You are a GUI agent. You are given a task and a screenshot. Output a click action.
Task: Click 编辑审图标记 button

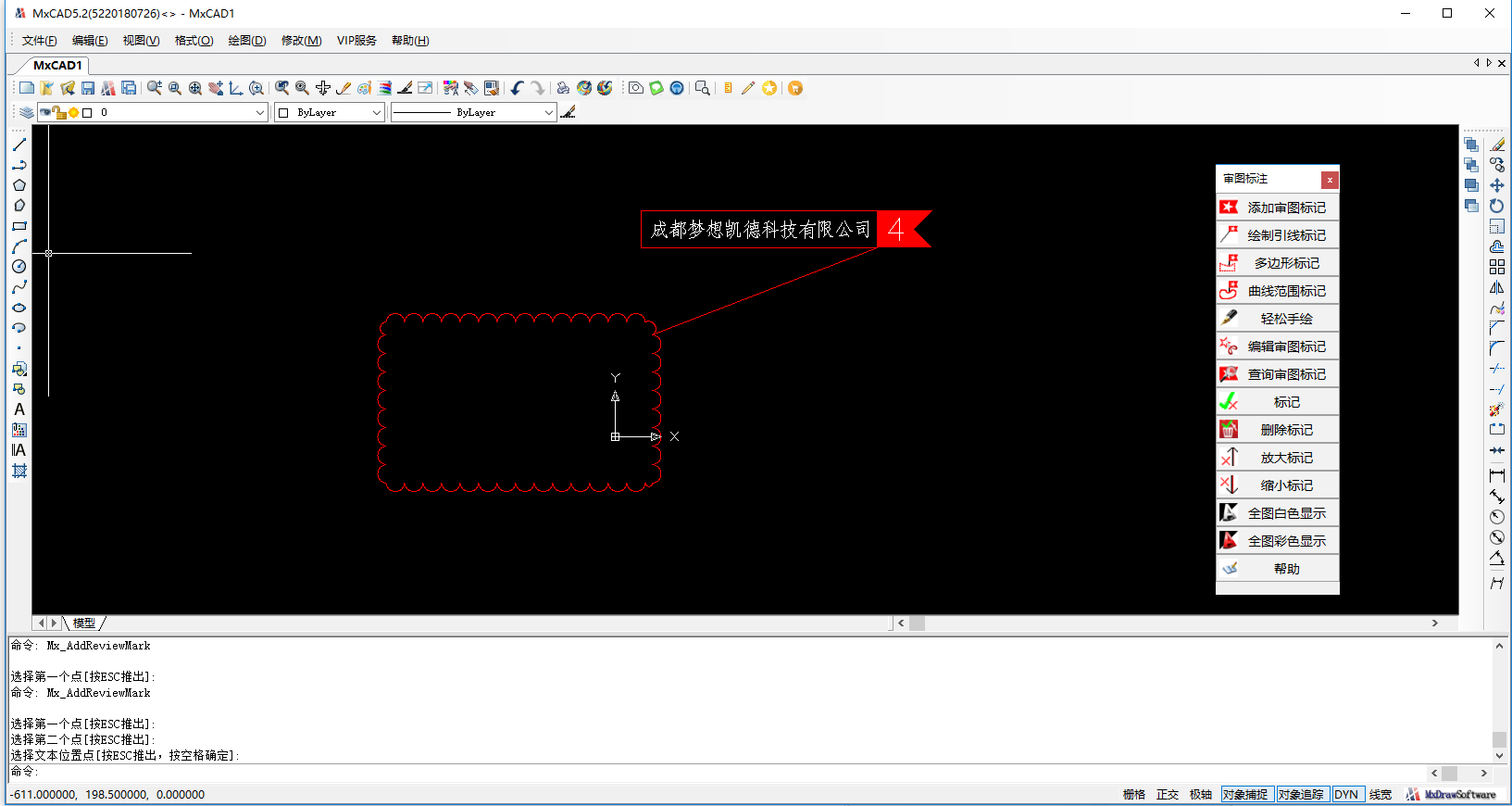pyautogui.click(x=1278, y=346)
